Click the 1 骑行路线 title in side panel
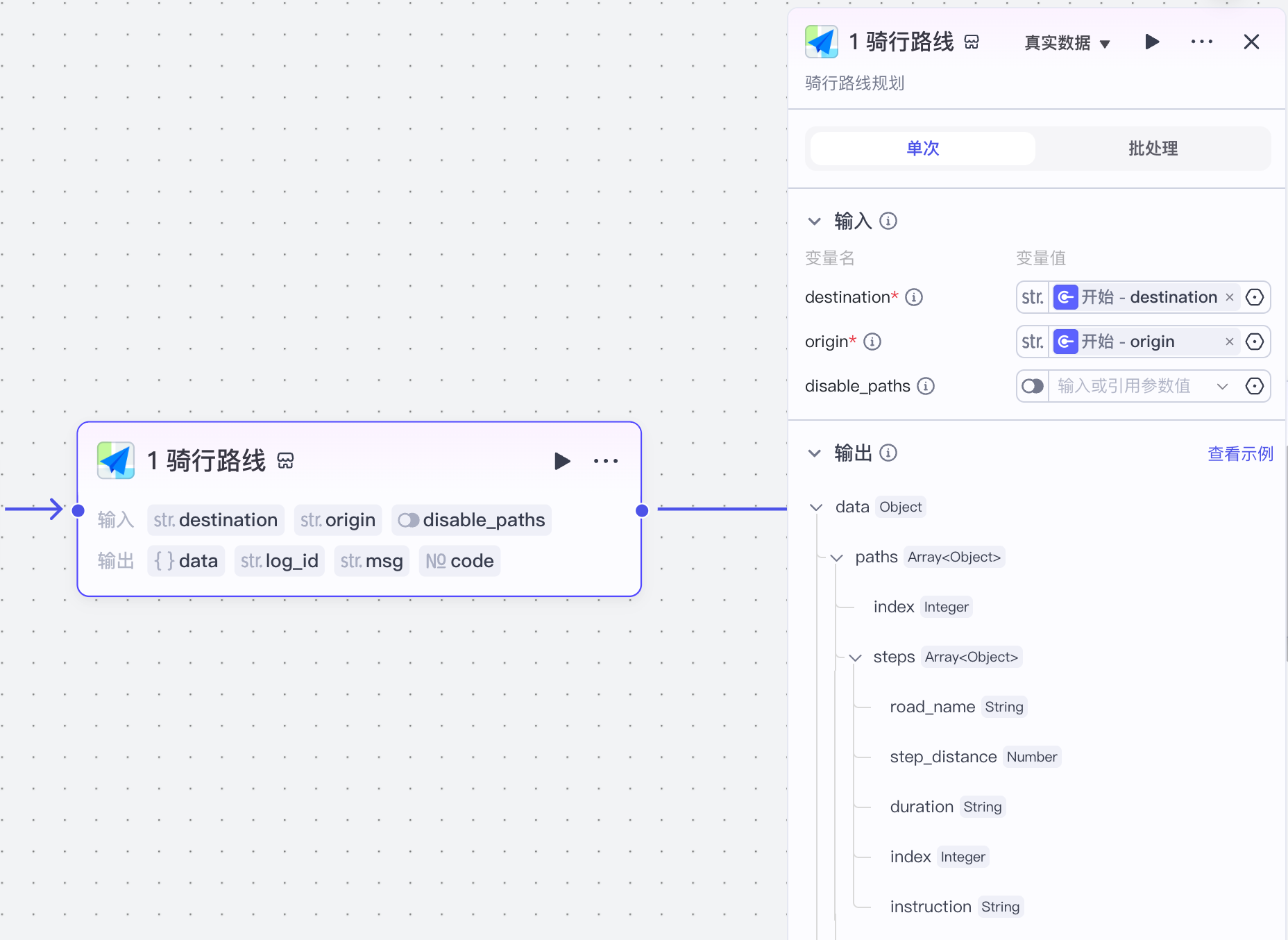The width and height of the screenshot is (1288, 940). [x=901, y=42]
